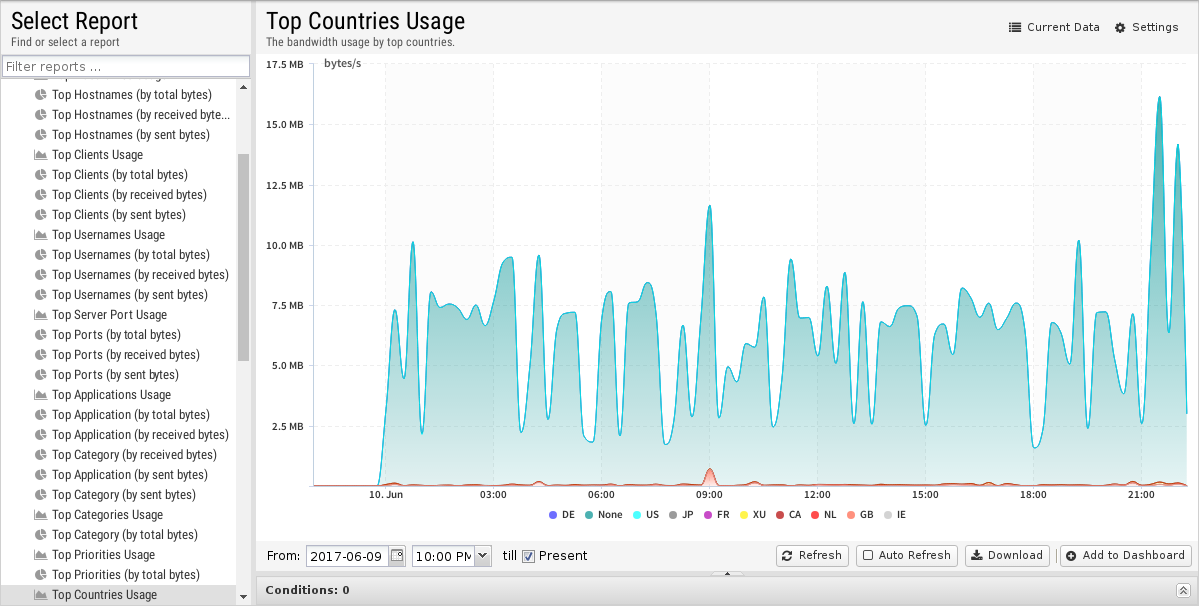Click the pie chart icon beside Top Hostnames (by total bytes)
The width and height of the screenshot is (1199, 606).
pos(41,95)
